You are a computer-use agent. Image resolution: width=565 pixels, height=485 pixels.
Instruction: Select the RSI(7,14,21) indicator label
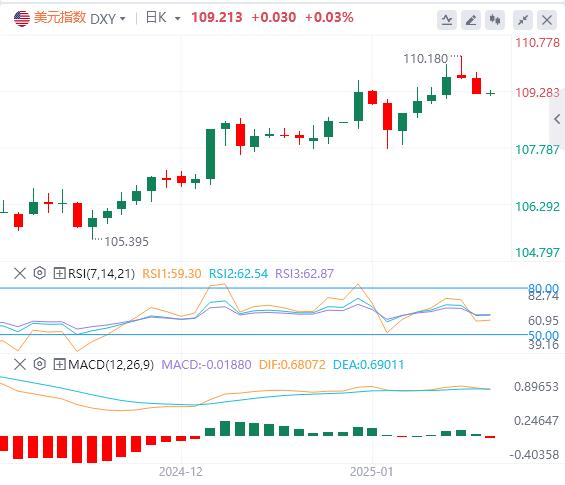101,273
